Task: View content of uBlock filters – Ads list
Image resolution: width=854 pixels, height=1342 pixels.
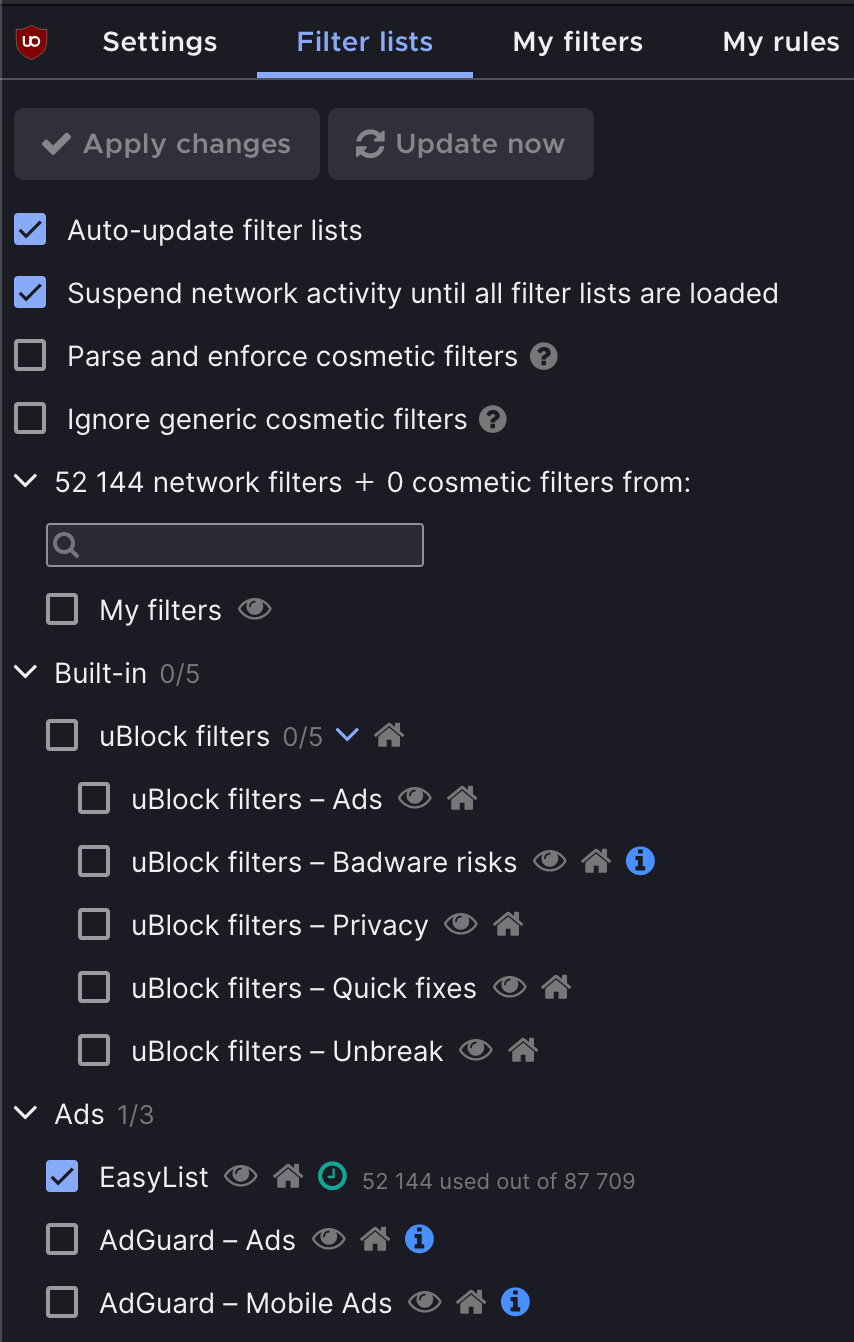Action: (414, 798)
